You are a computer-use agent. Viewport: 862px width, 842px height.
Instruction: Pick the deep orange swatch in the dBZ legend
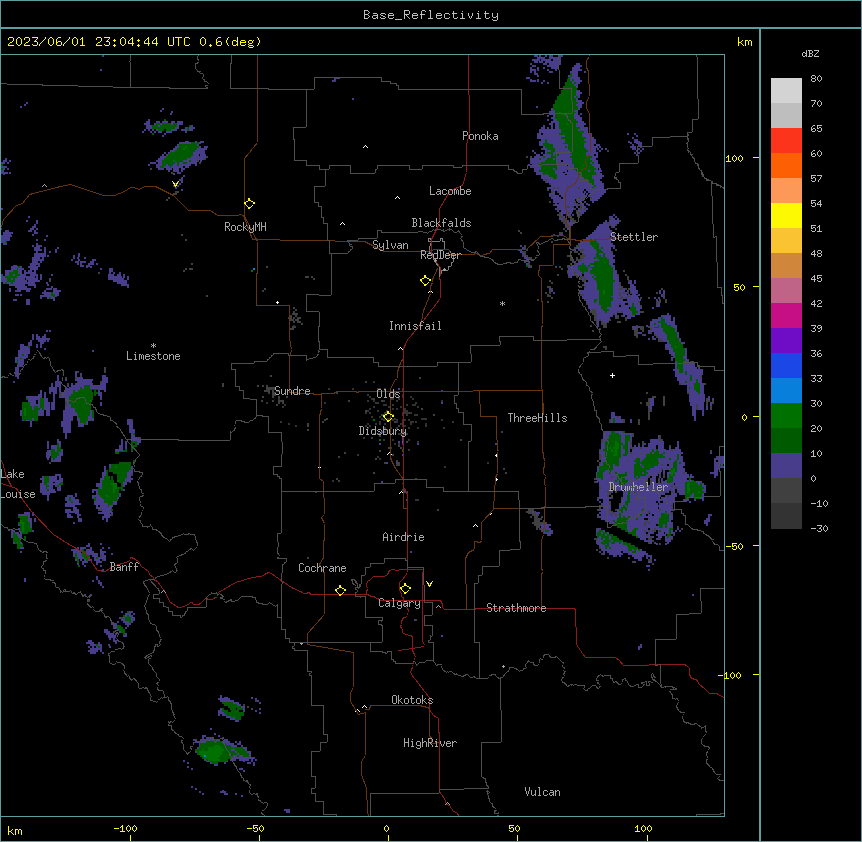click(786, 165)
